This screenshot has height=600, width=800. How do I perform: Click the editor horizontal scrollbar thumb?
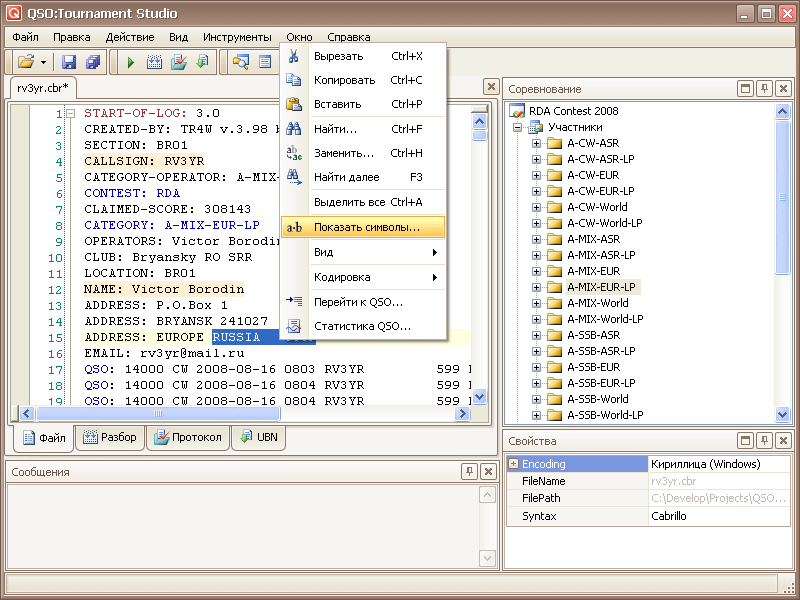point(157,413)
